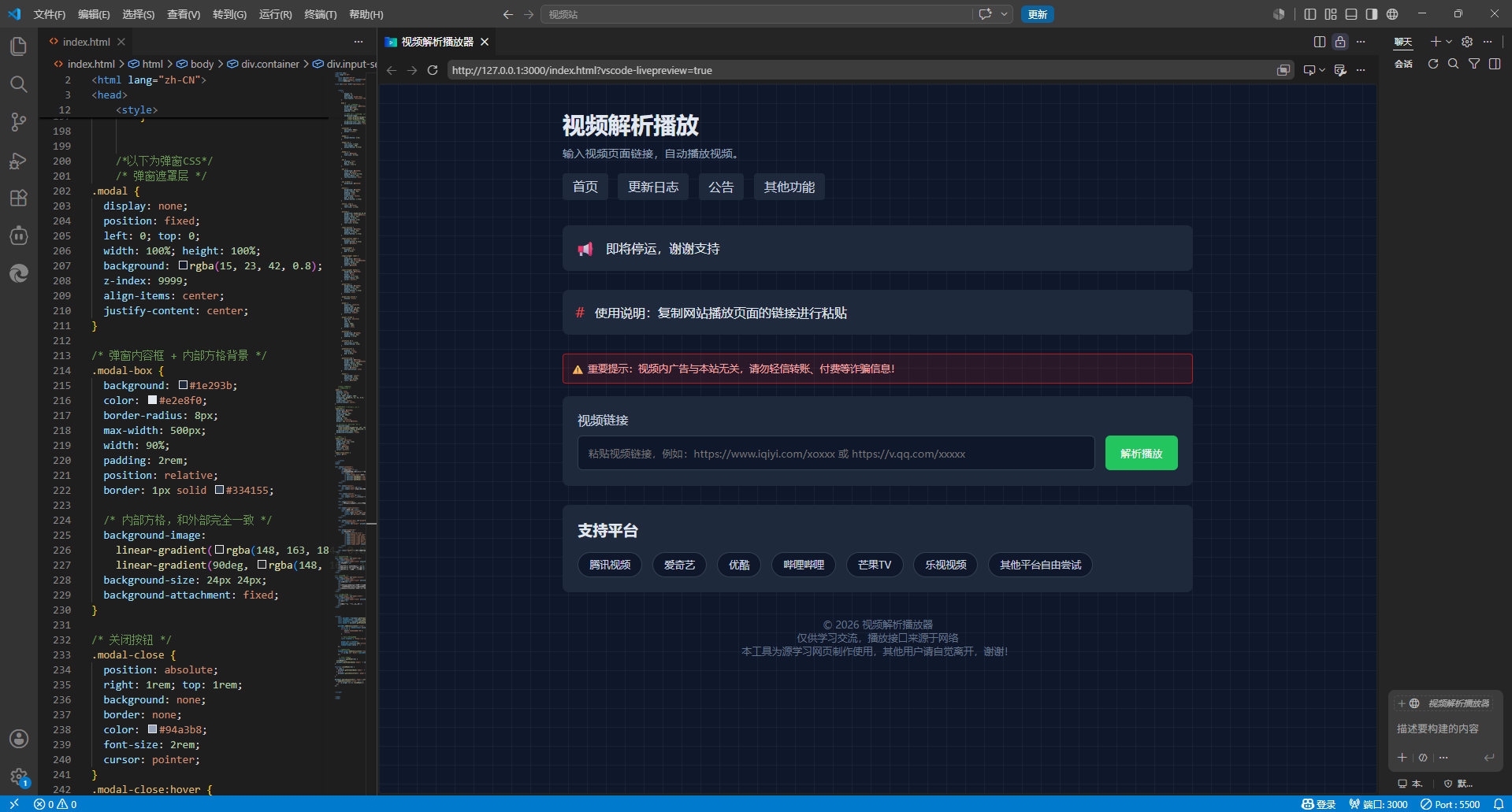Image resolution: width=1512 pixels, height=812 pixels.
Task: Open the Search view in activity bar
Action: 19,84
